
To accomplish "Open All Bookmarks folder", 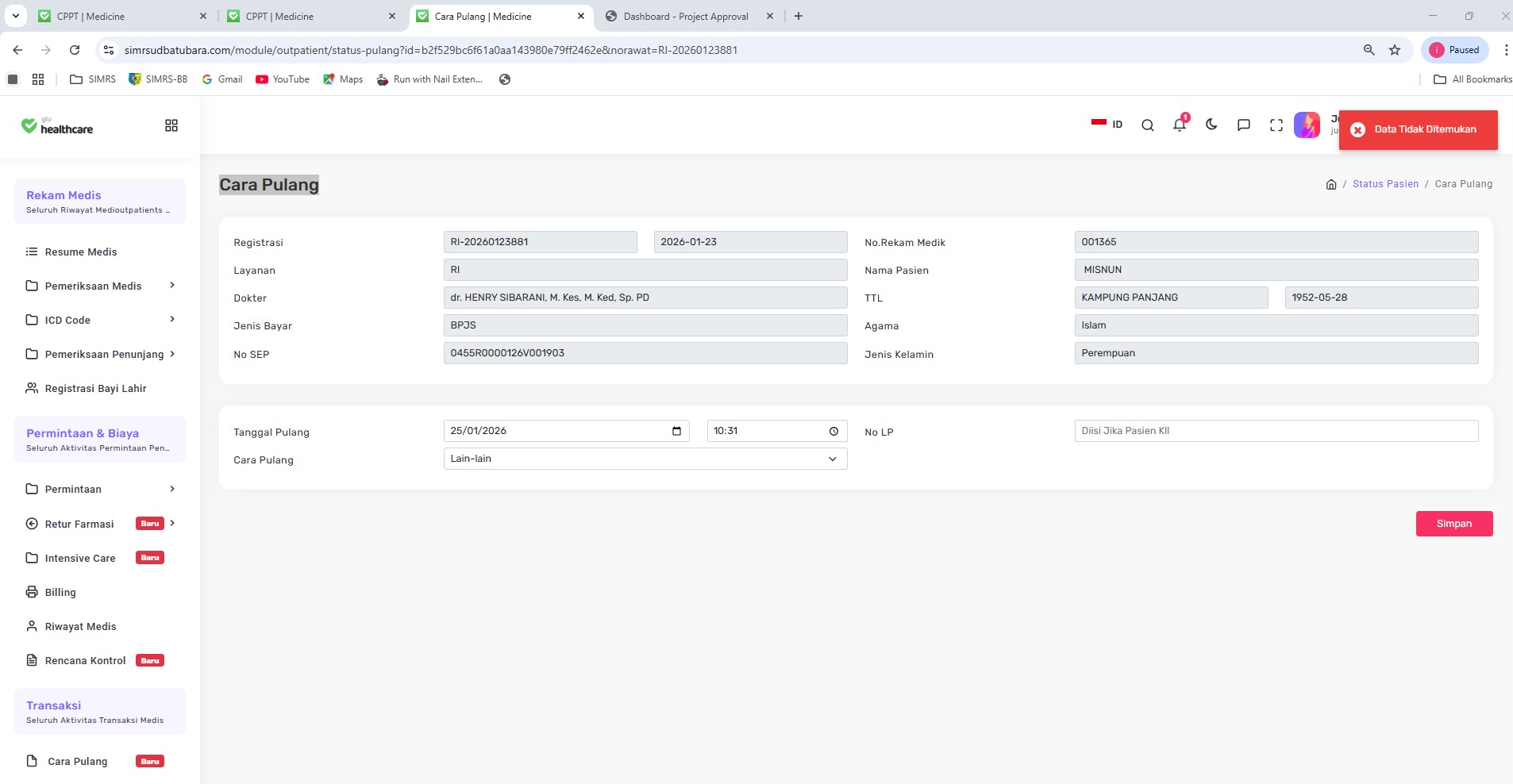I will click(x=1473, y=79).
